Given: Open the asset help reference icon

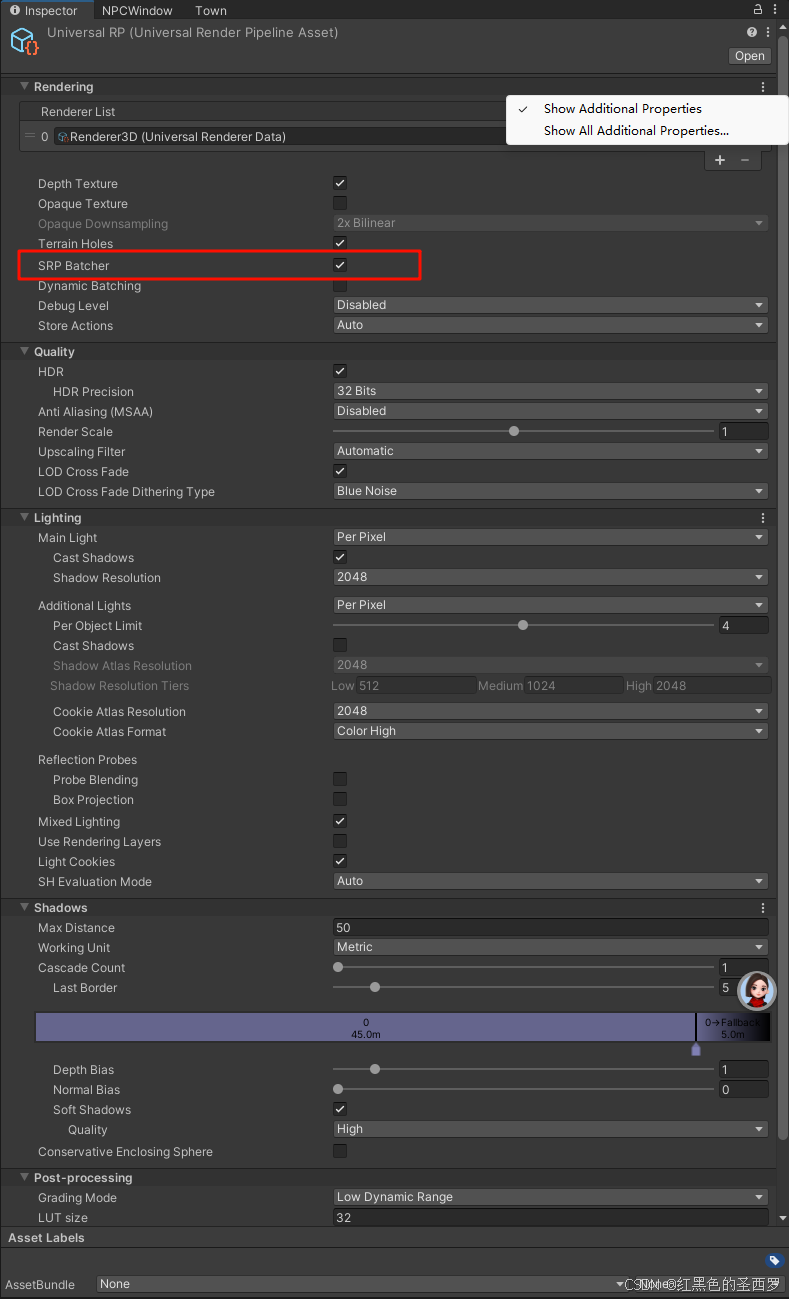Looking at the screenshot, I should [752, 32].
